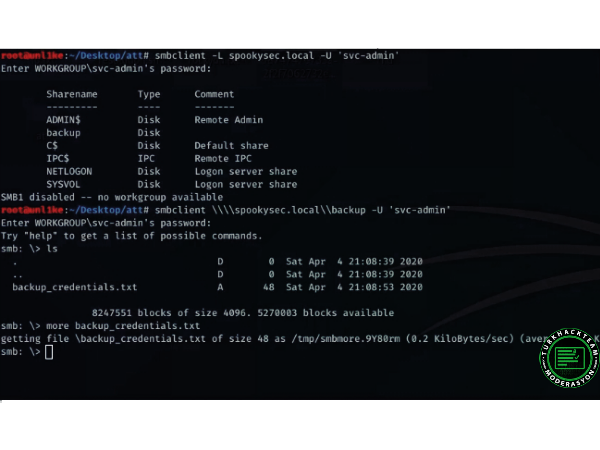Click the attribute 'A' of backup_credentials.txt
Viewport: 600px width, 450px height.
[x=220, y=287]
